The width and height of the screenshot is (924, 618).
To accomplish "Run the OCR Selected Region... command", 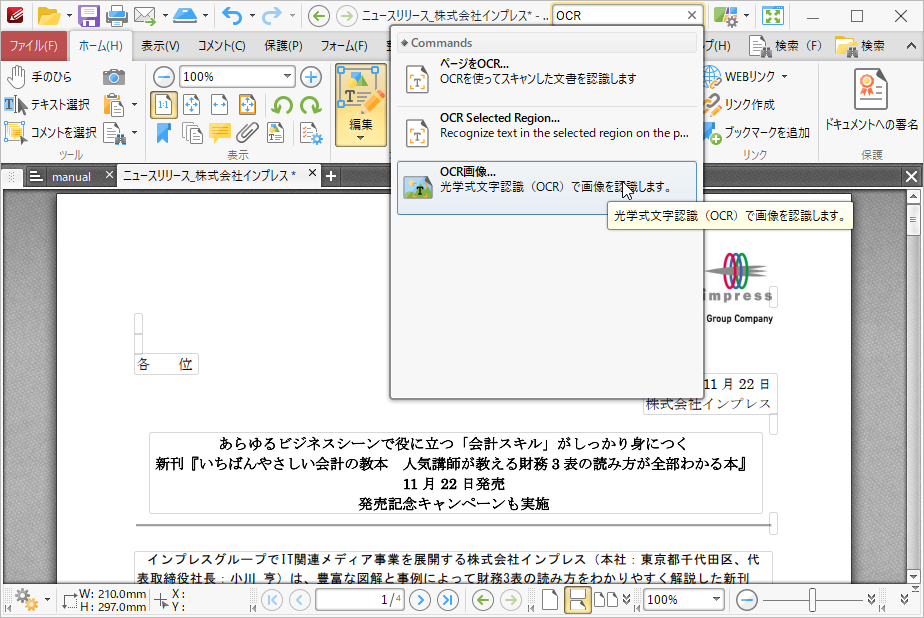I will pos(547,133).
